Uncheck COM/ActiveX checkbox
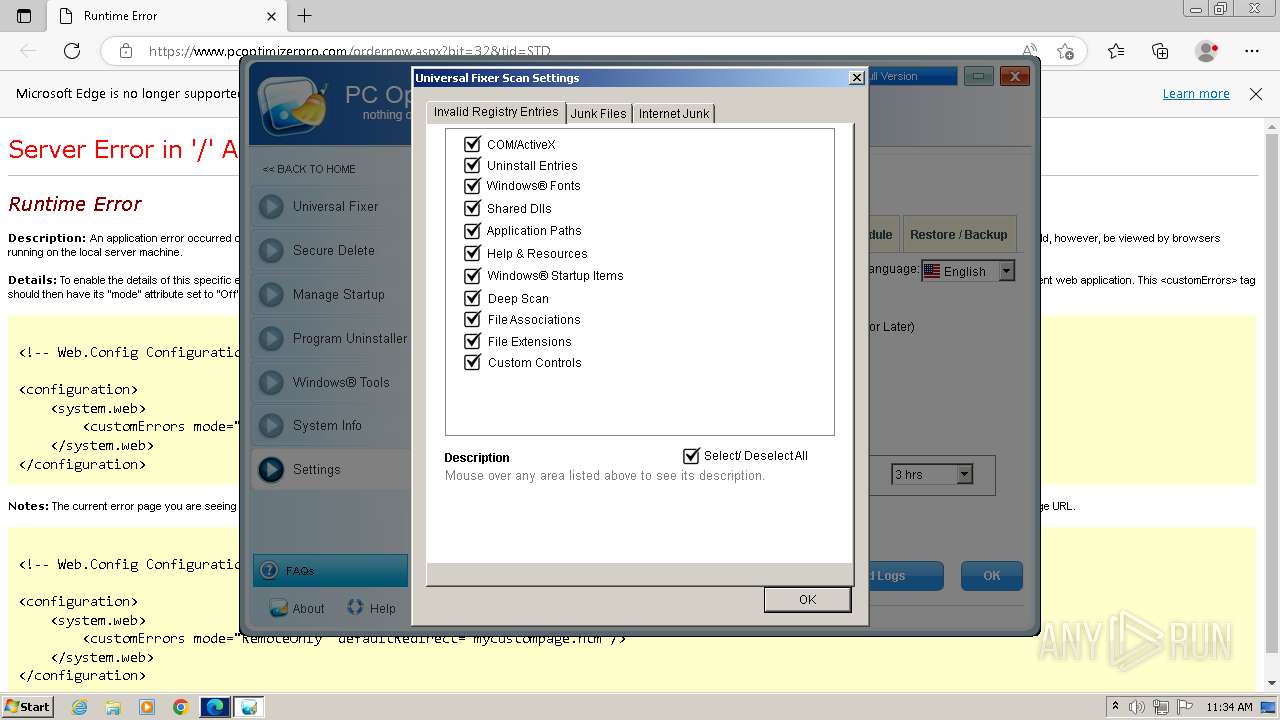The image size is (1280, 720). [473, 144]
